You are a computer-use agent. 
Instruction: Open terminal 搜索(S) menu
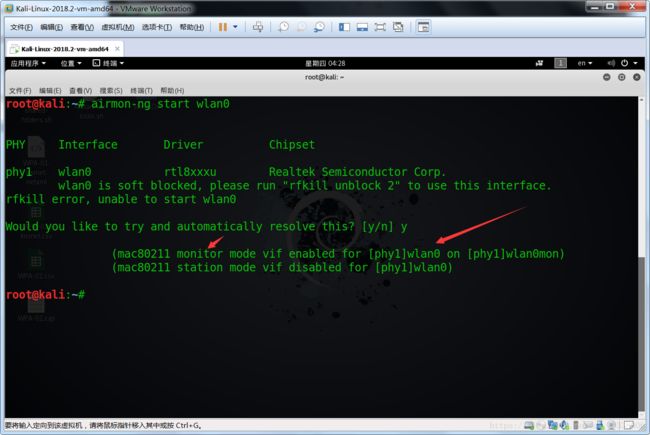[111, 90]
